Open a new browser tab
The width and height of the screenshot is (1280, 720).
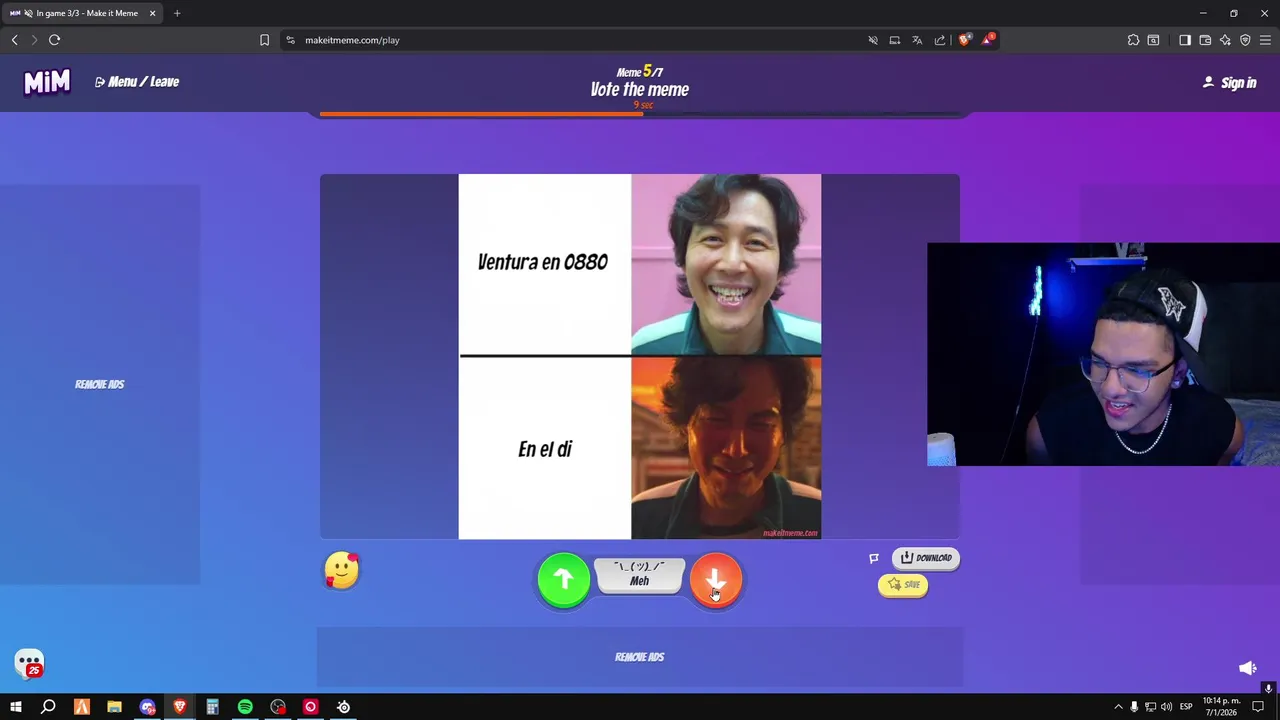tap(177, 13)
